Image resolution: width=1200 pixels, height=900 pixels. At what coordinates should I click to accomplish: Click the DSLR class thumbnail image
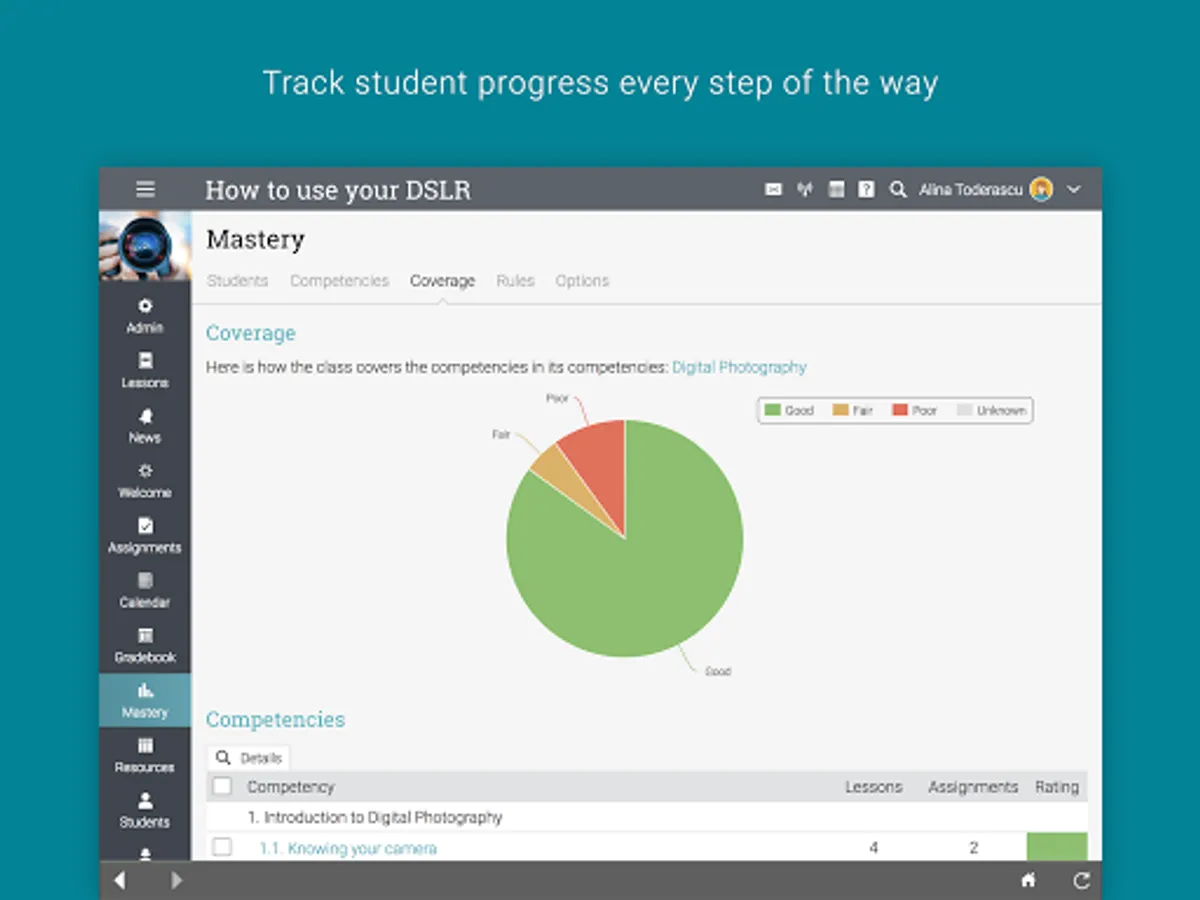(145, 246)
